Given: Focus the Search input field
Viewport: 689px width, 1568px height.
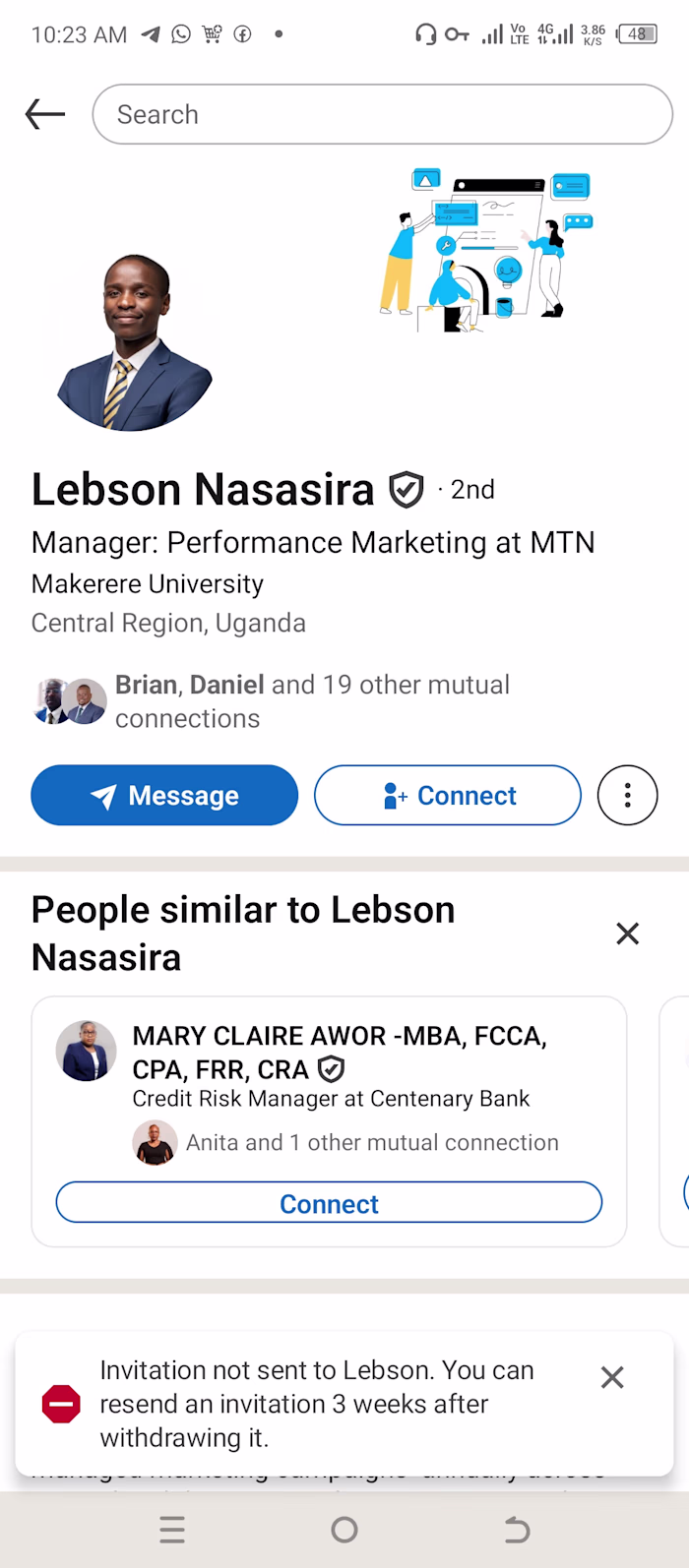Looking at the screenshot, I should point(382,114).
